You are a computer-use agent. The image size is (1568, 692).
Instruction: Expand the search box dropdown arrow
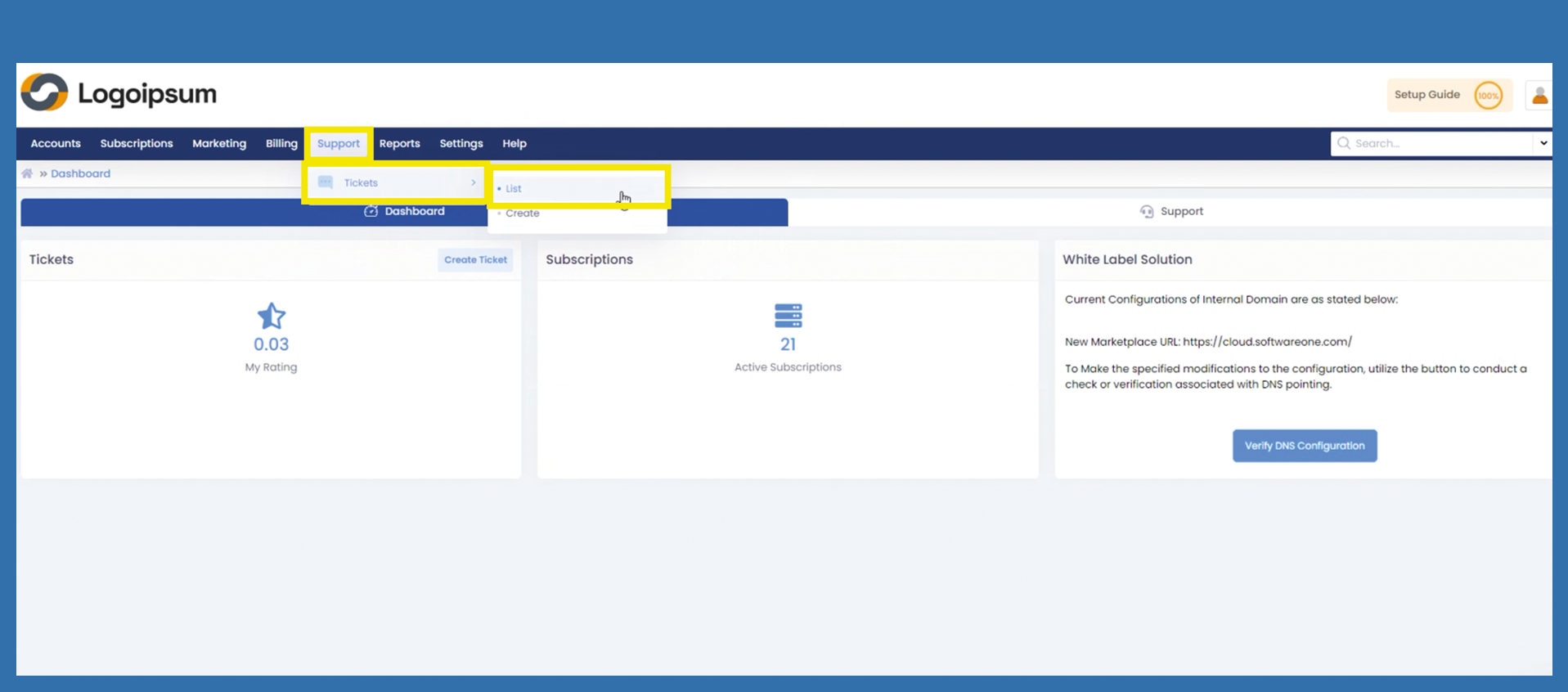[1543, 143]
